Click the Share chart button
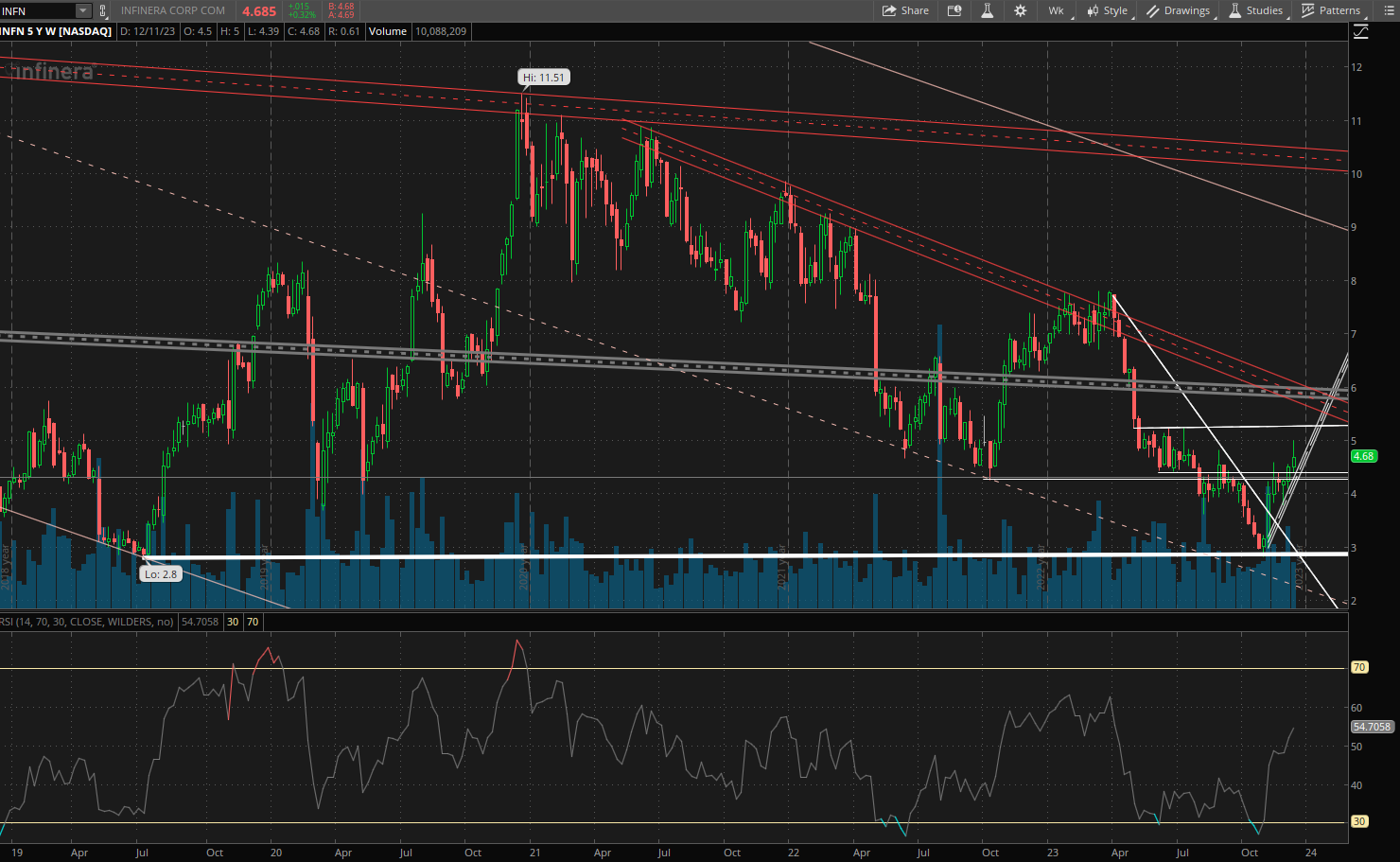This screenshot has width=1400, height=862. click(x=905, y=10)
